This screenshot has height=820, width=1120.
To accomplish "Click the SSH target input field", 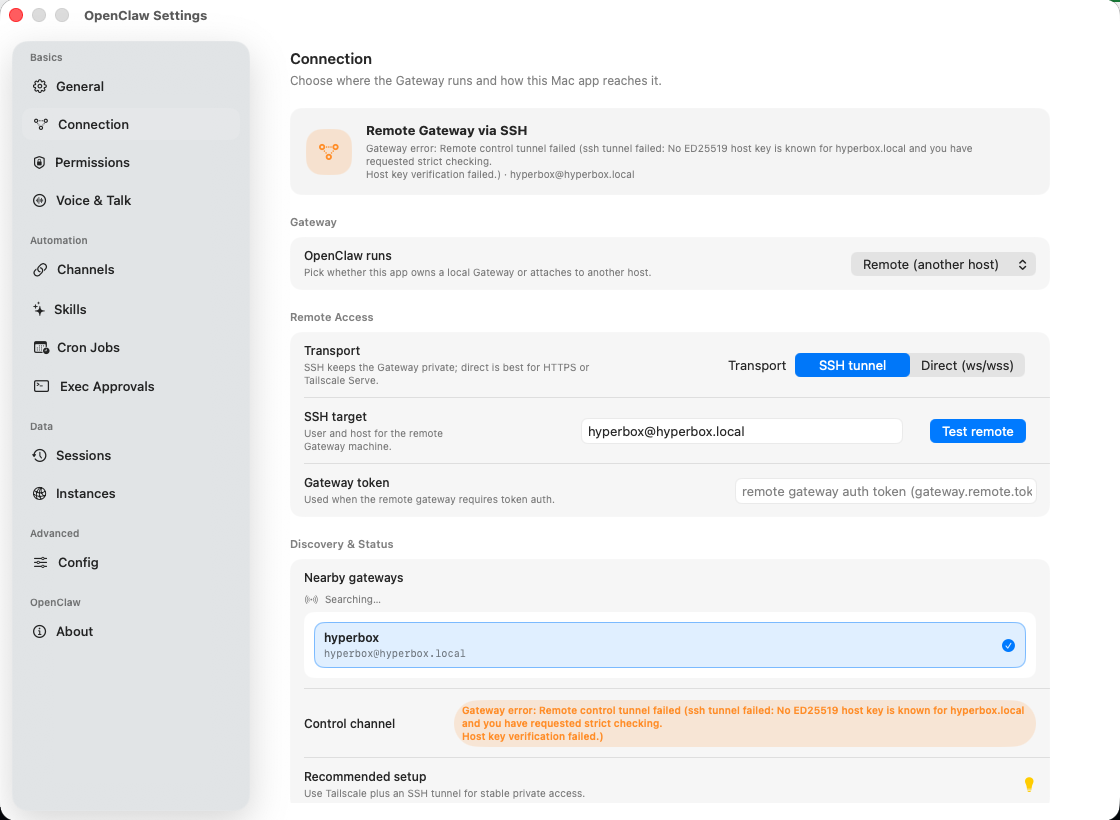I will 741,431.
